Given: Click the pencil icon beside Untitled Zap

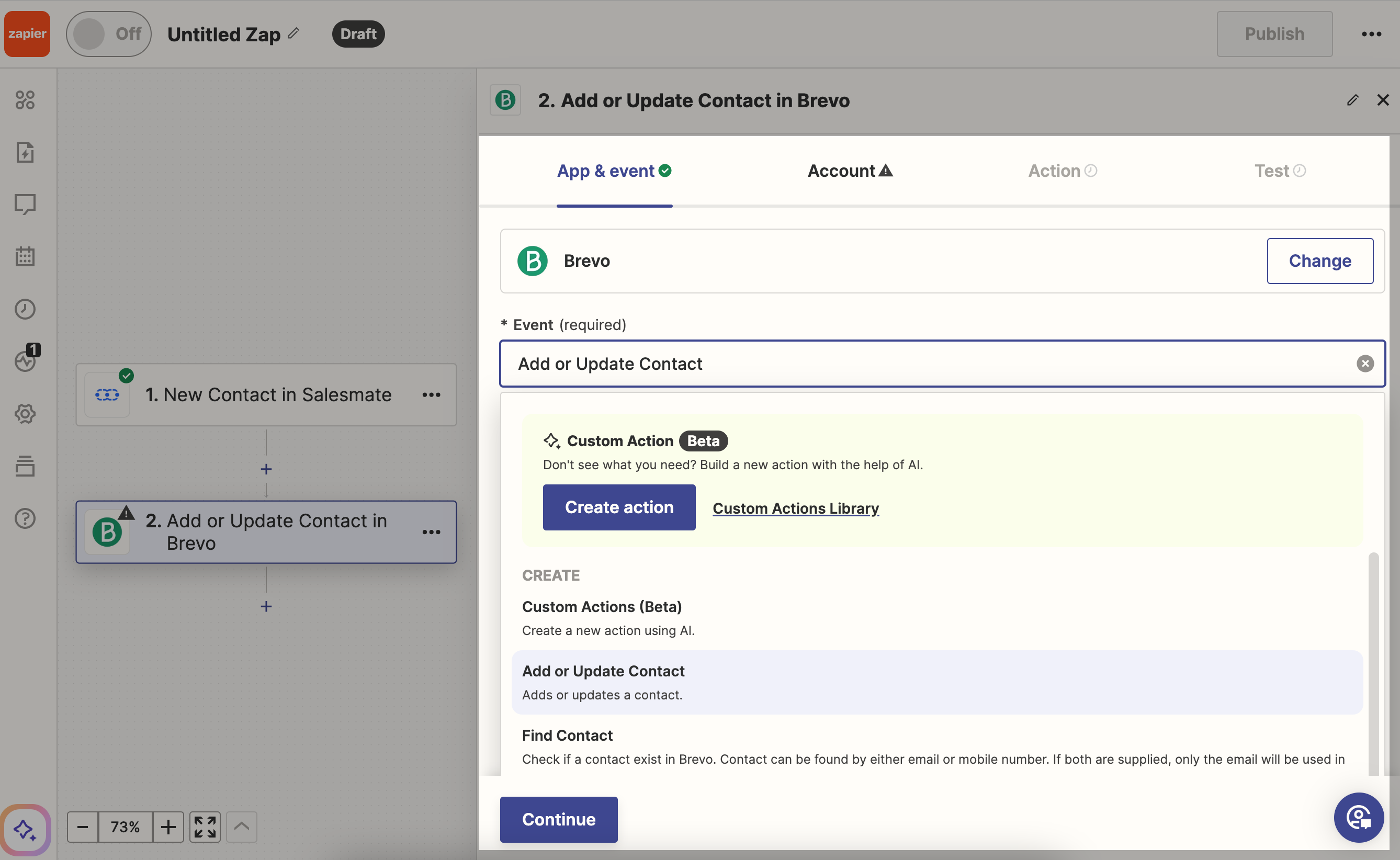Looking at the screenshot, I should pos(293,33).
